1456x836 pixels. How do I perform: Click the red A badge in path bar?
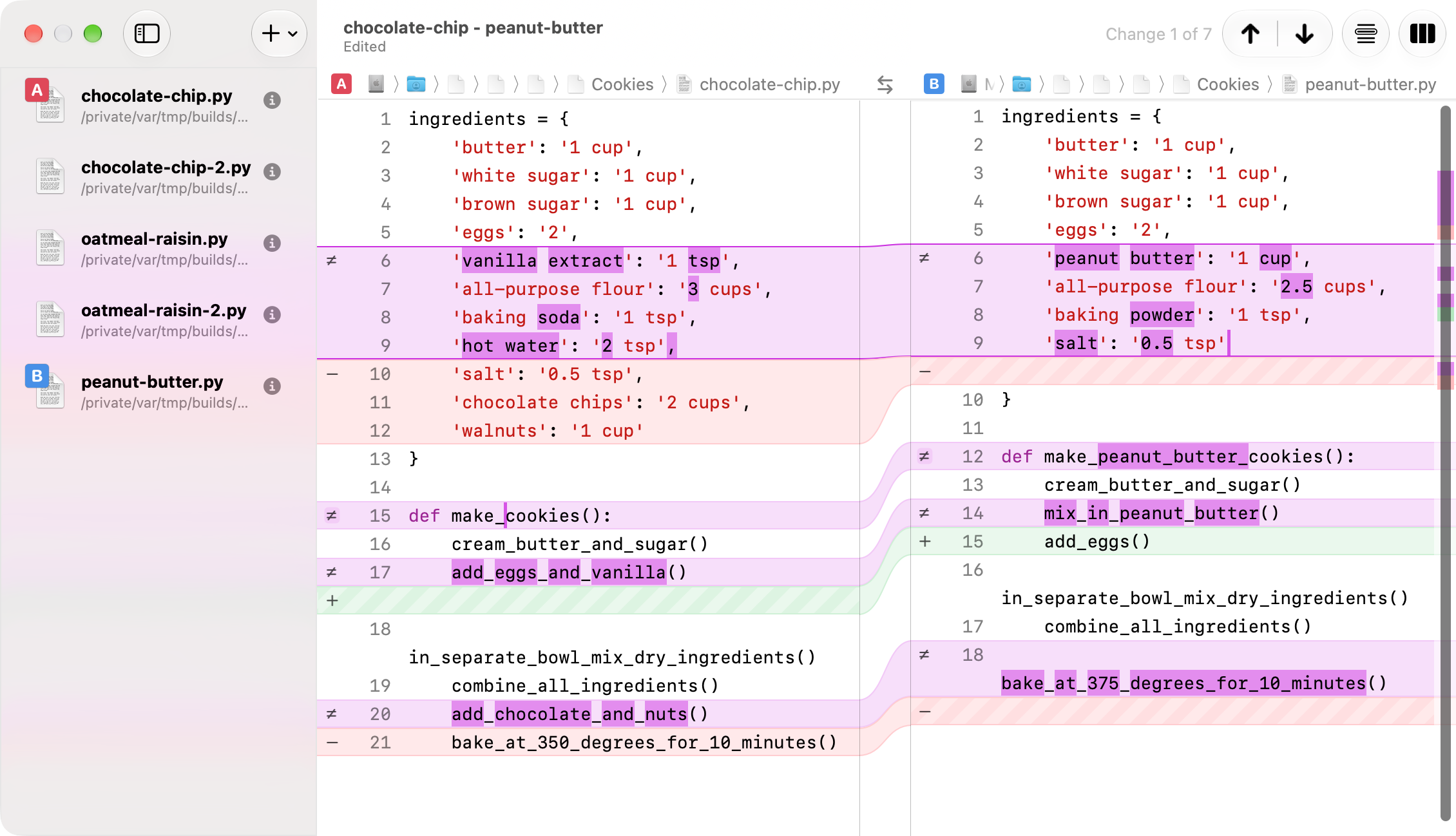coord(341,84)
